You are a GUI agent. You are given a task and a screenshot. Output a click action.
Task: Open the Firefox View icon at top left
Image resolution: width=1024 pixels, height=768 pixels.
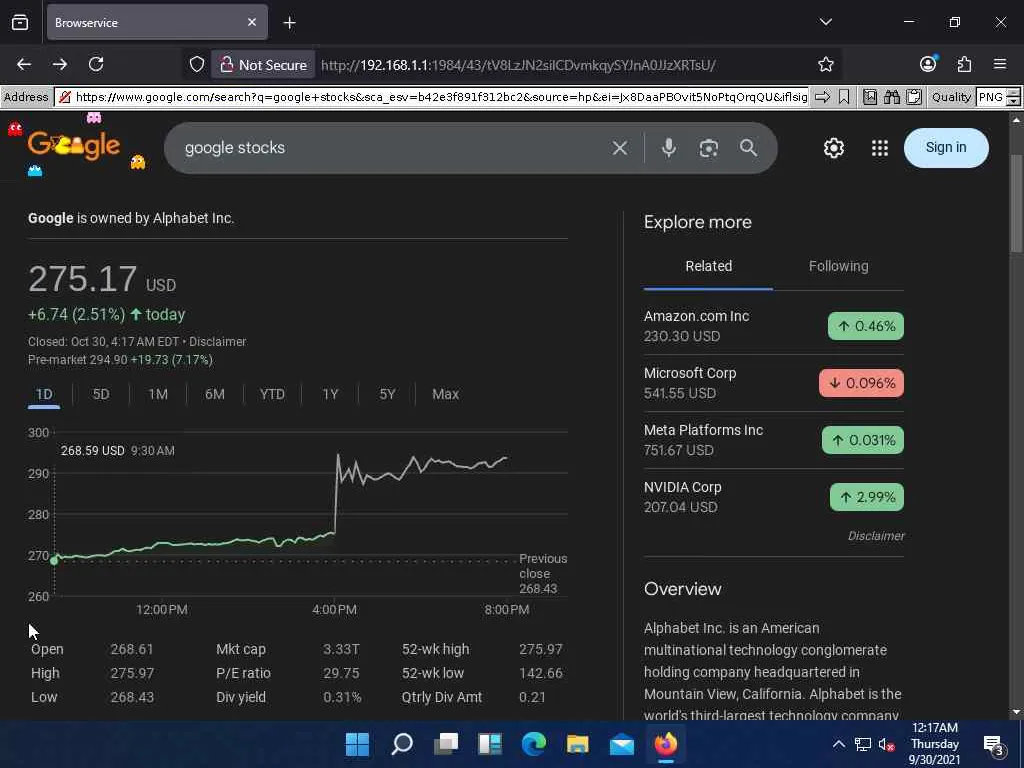tap(20, 22)
